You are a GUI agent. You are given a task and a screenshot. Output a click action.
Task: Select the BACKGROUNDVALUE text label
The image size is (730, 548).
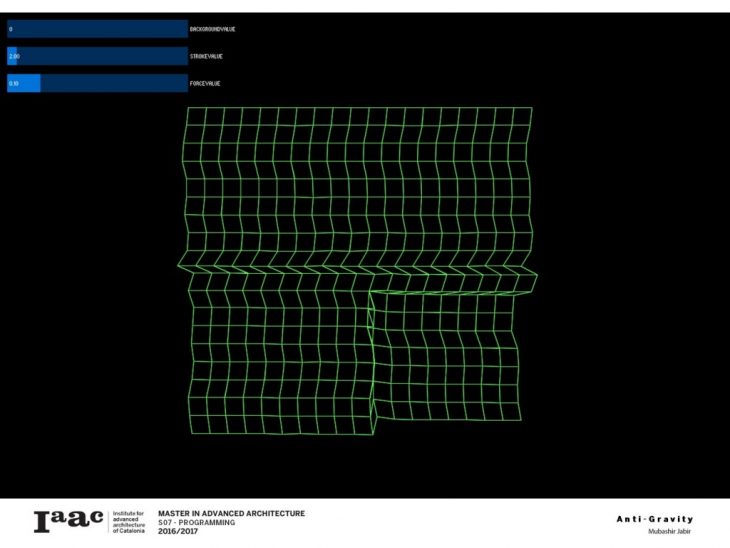pyautogui.click(x=213, y=29)
